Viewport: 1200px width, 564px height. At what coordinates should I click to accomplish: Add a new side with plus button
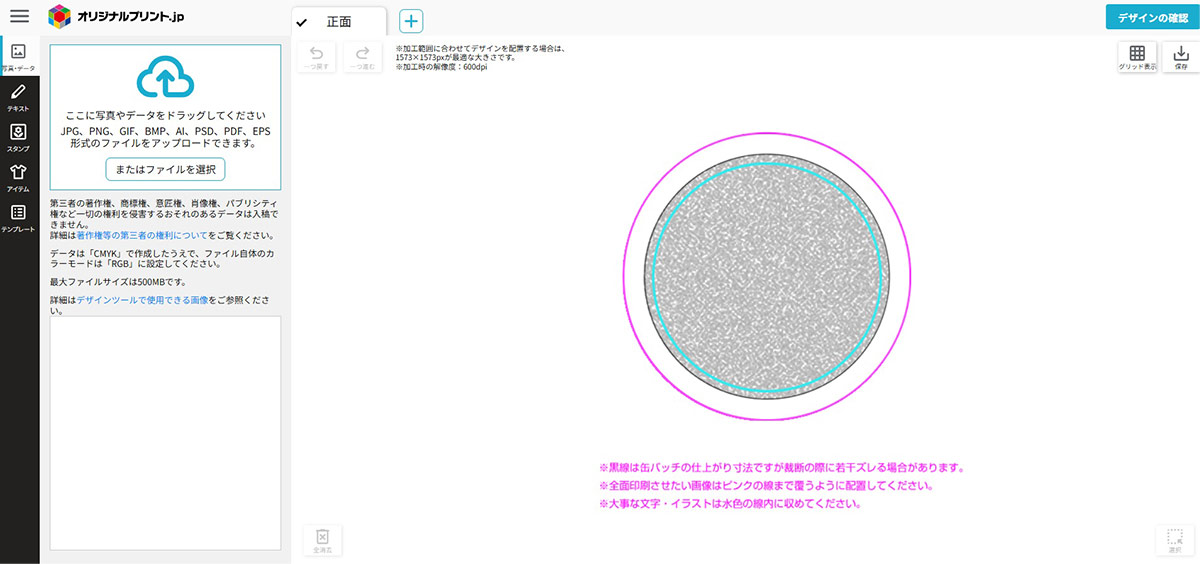[x=411, y=21]
